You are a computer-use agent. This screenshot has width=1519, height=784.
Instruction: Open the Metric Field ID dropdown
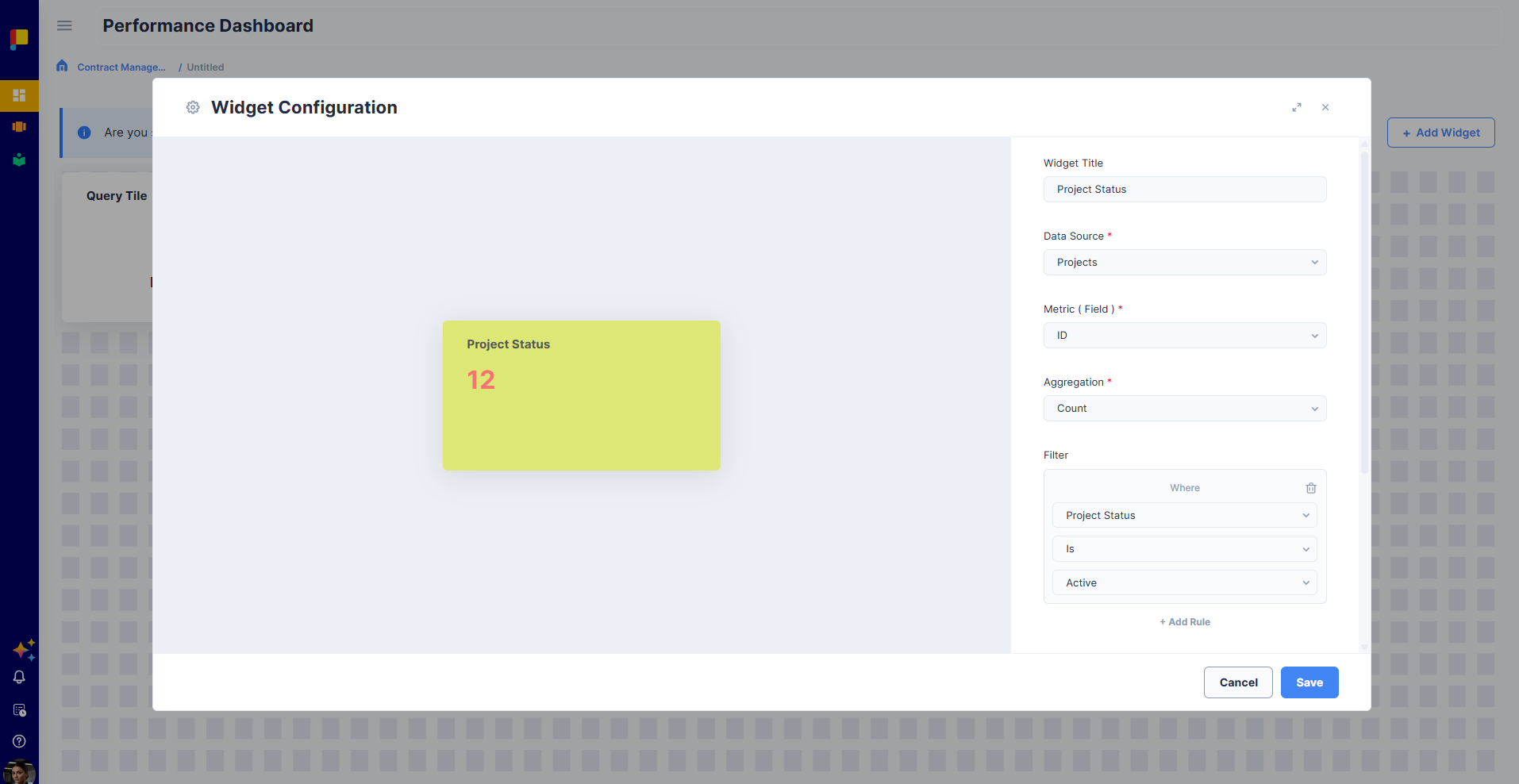[x=1185, y=336]
